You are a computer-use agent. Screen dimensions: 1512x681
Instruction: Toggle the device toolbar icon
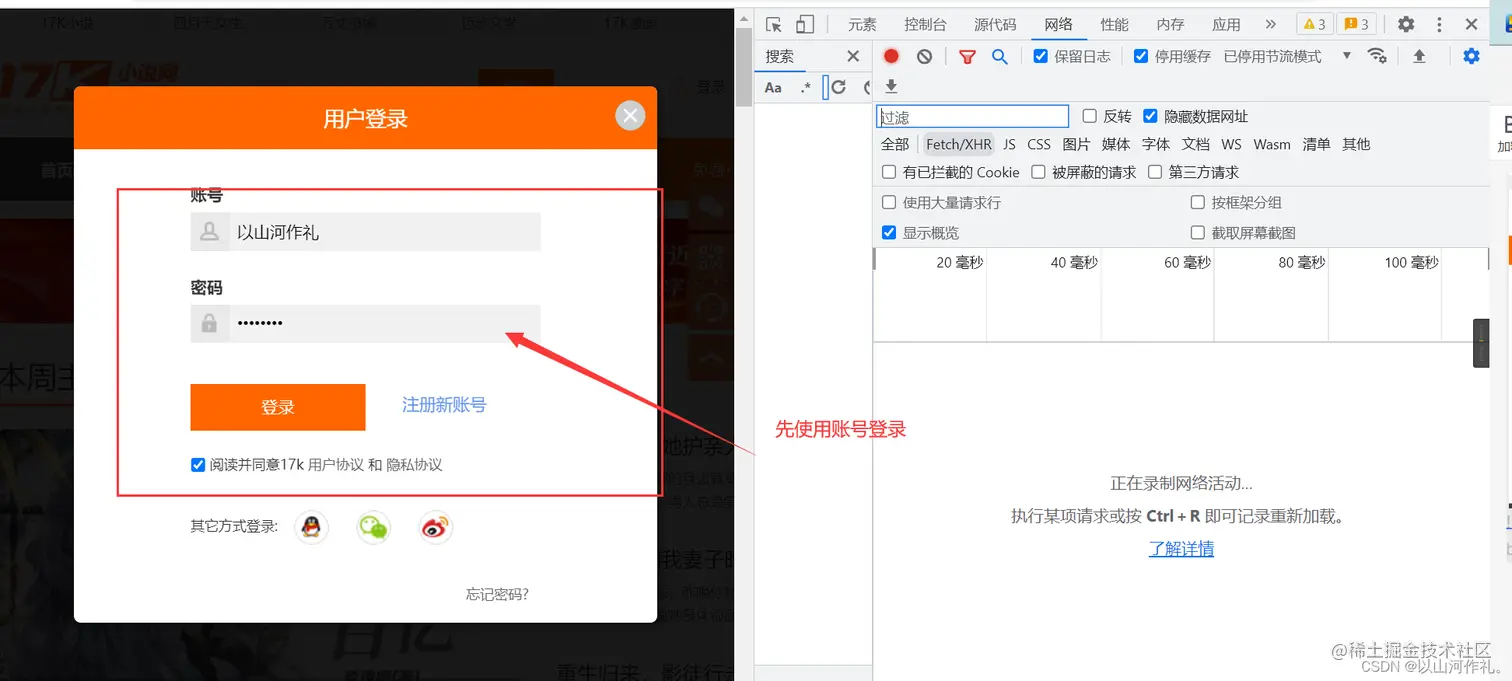pyautogui.click(x=805, y=25)
